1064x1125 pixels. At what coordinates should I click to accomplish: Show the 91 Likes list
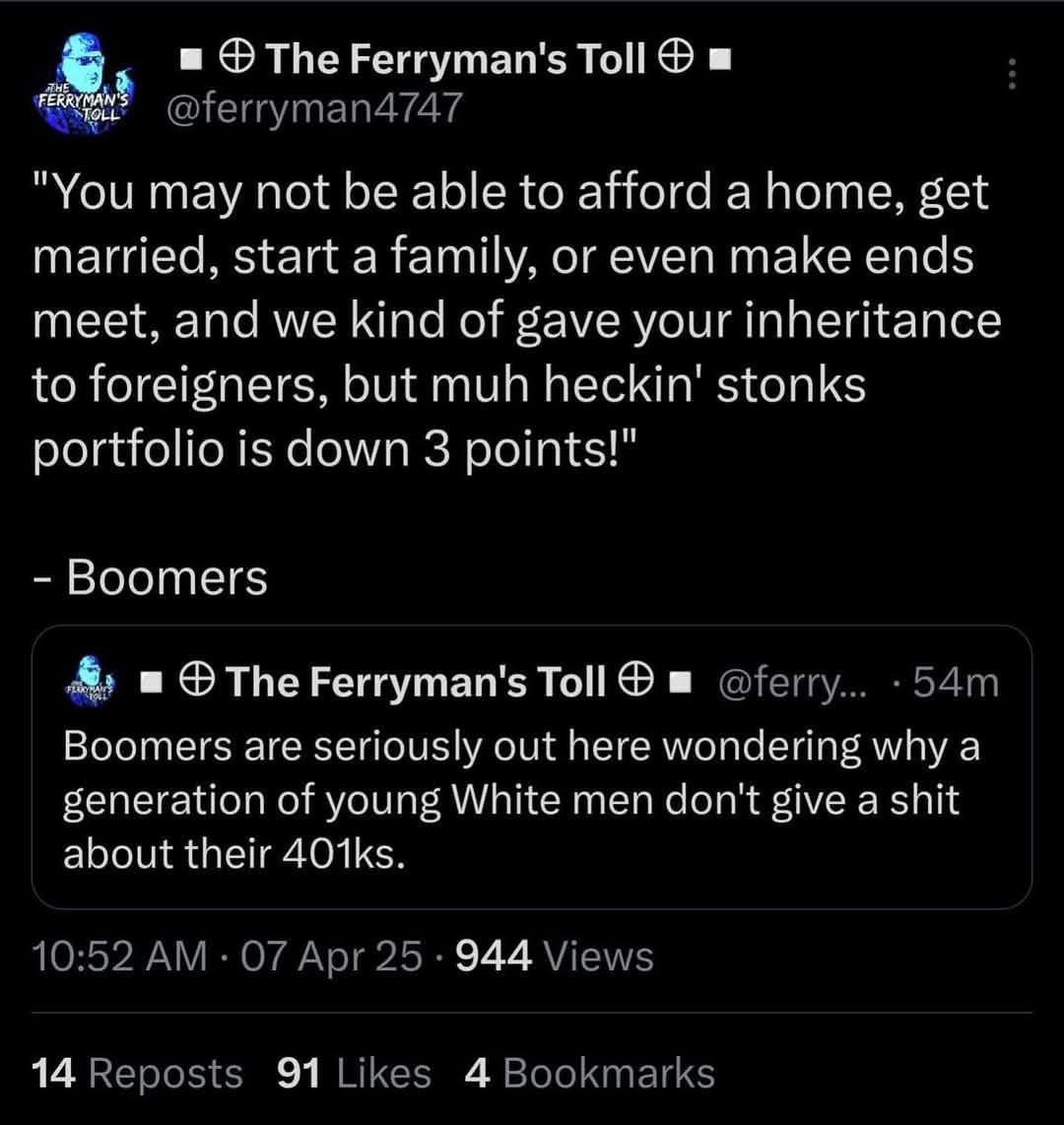point(354,1073)
